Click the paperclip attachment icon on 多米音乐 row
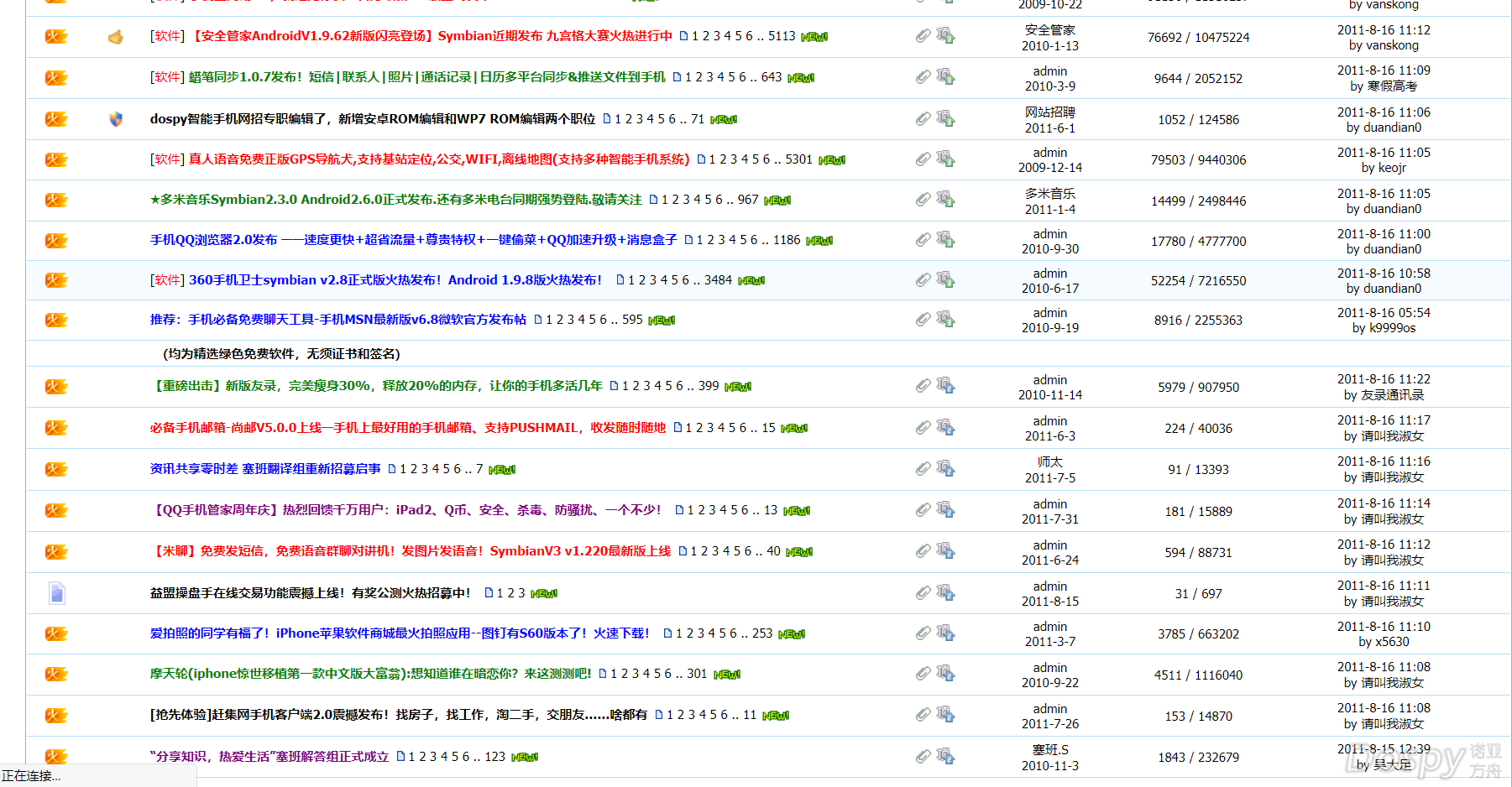The height and width of the screenshot is (787, 1512). [923, 200]
